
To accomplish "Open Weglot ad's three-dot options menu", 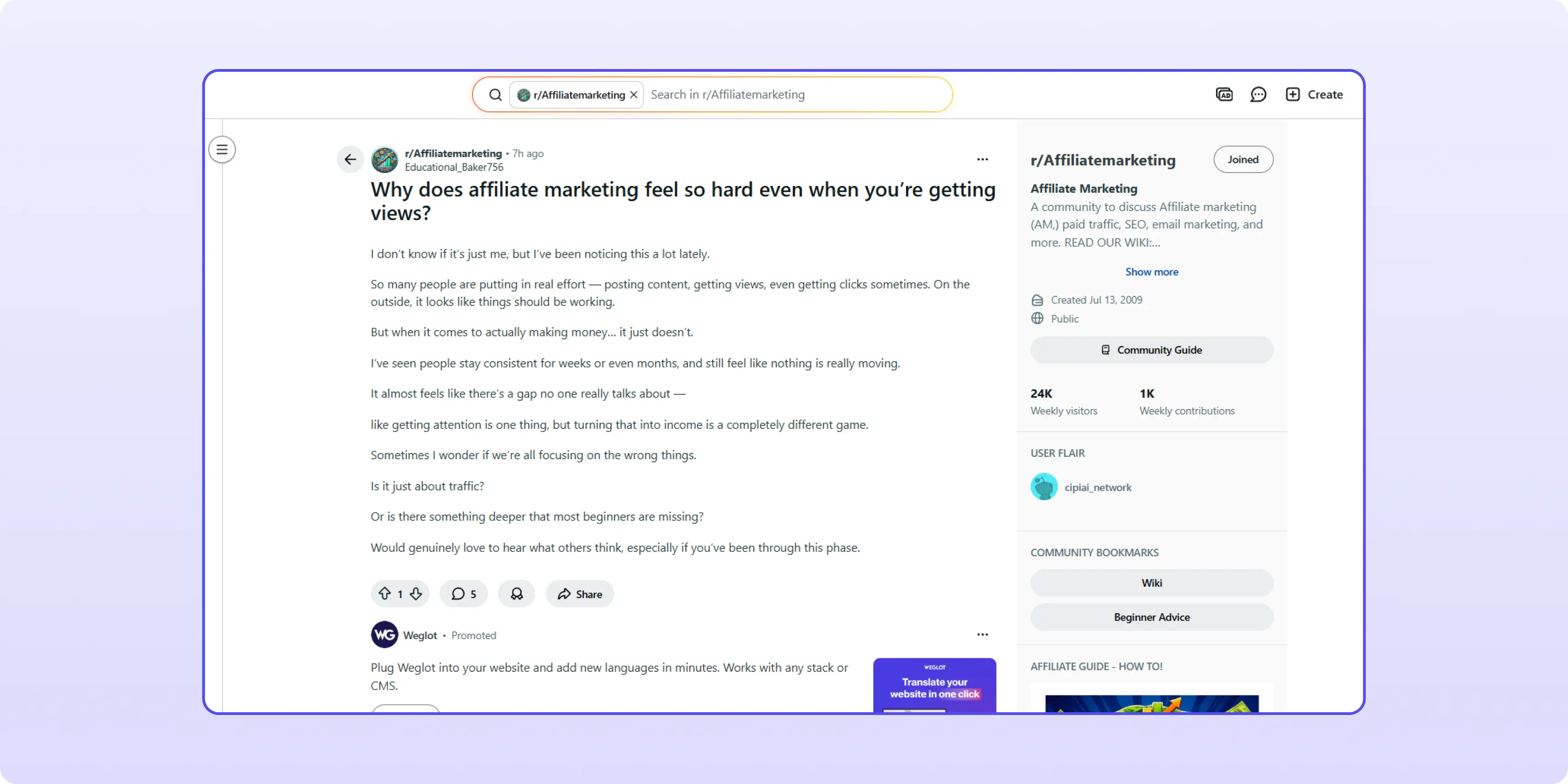I will click(982, 635).
